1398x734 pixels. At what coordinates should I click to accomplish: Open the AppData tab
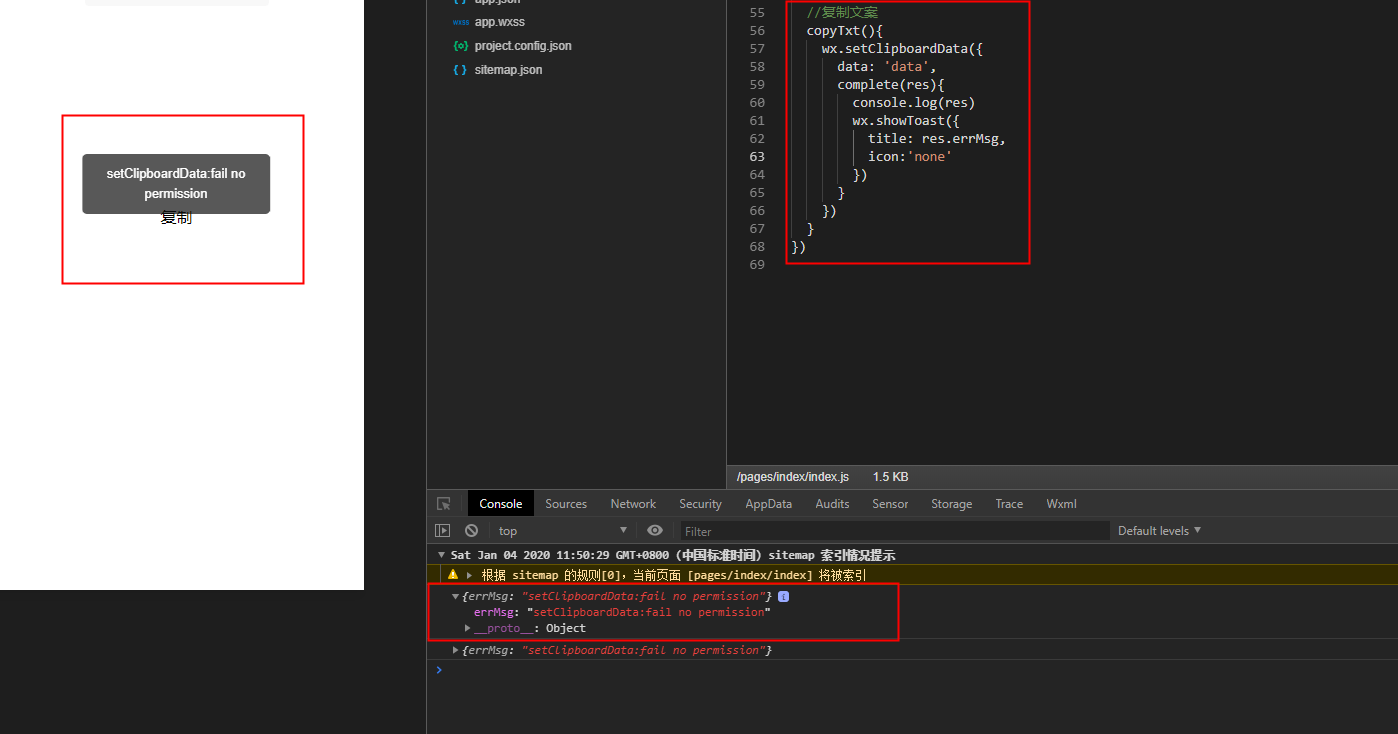point(769,504)
